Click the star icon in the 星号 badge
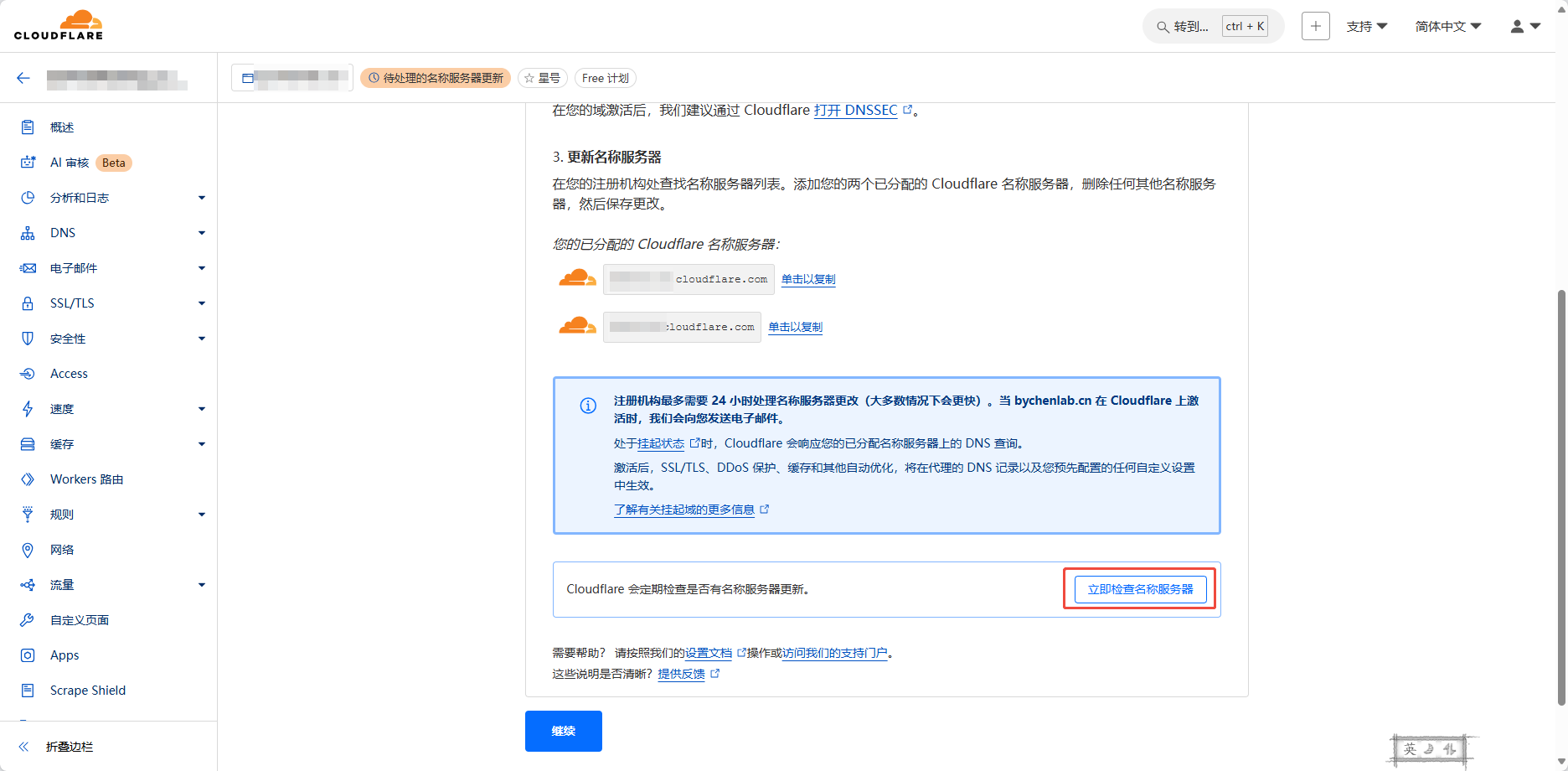This screenshot has width=1568, height=771. point(529,78)
